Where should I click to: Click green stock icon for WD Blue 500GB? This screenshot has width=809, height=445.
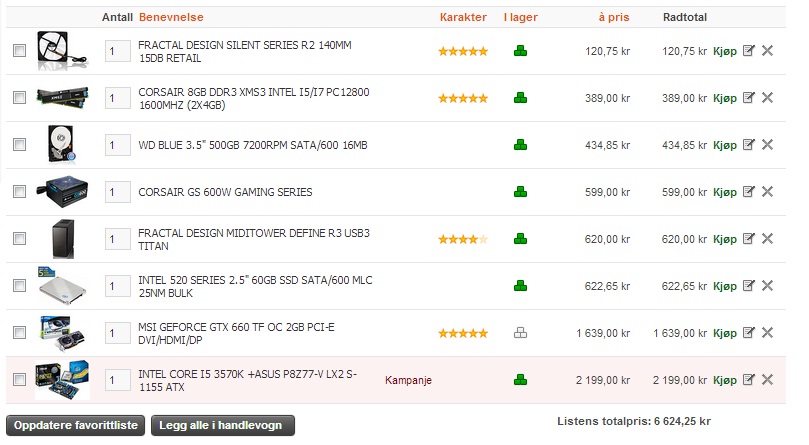(x=520, y=145)
